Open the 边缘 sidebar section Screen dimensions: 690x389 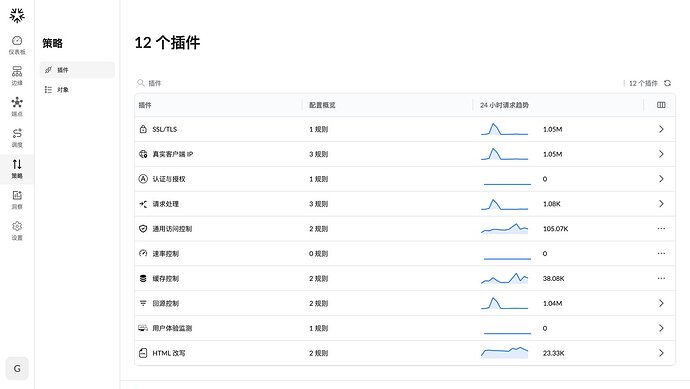coord(17,76)
